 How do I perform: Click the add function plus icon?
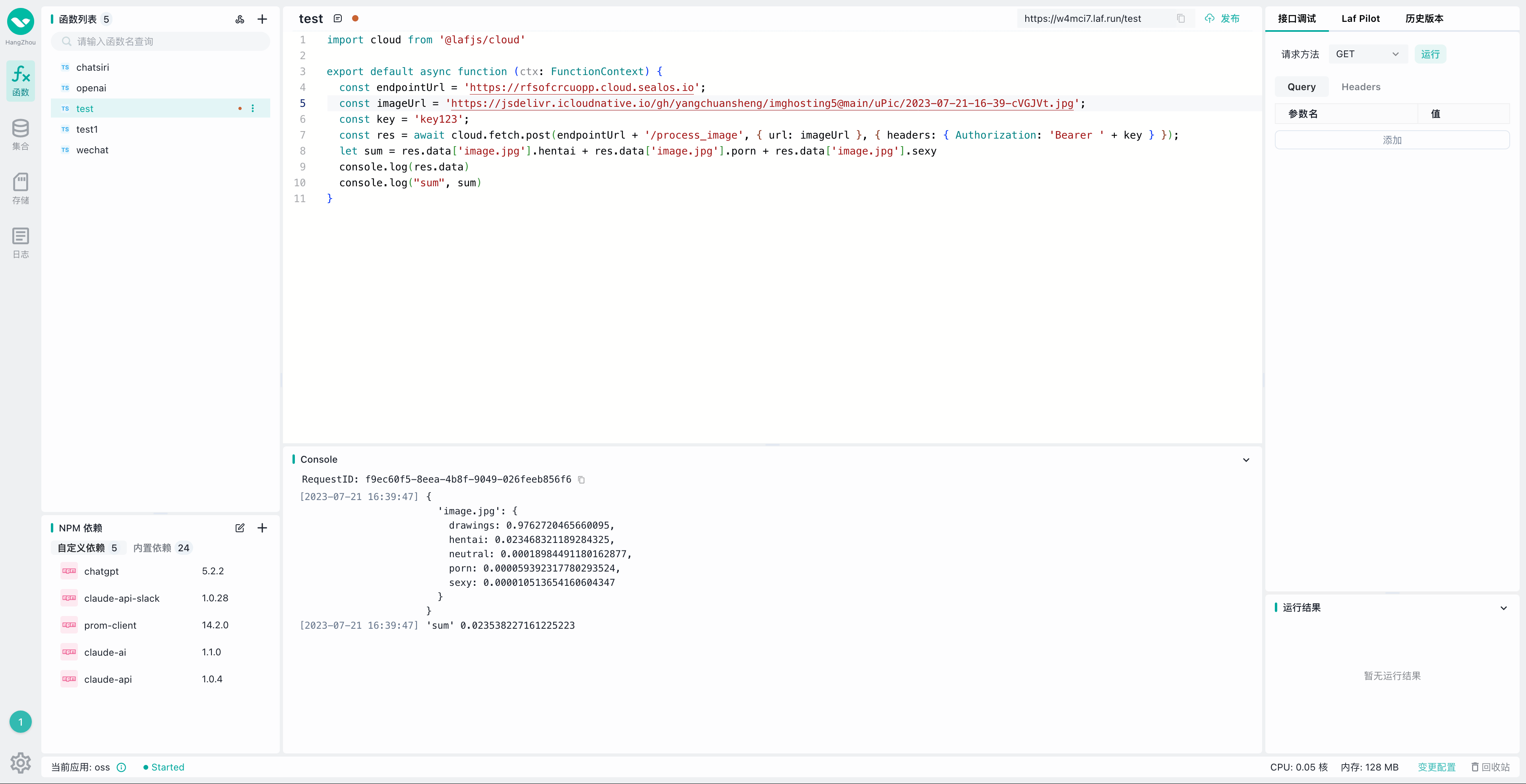coord(262,19)
